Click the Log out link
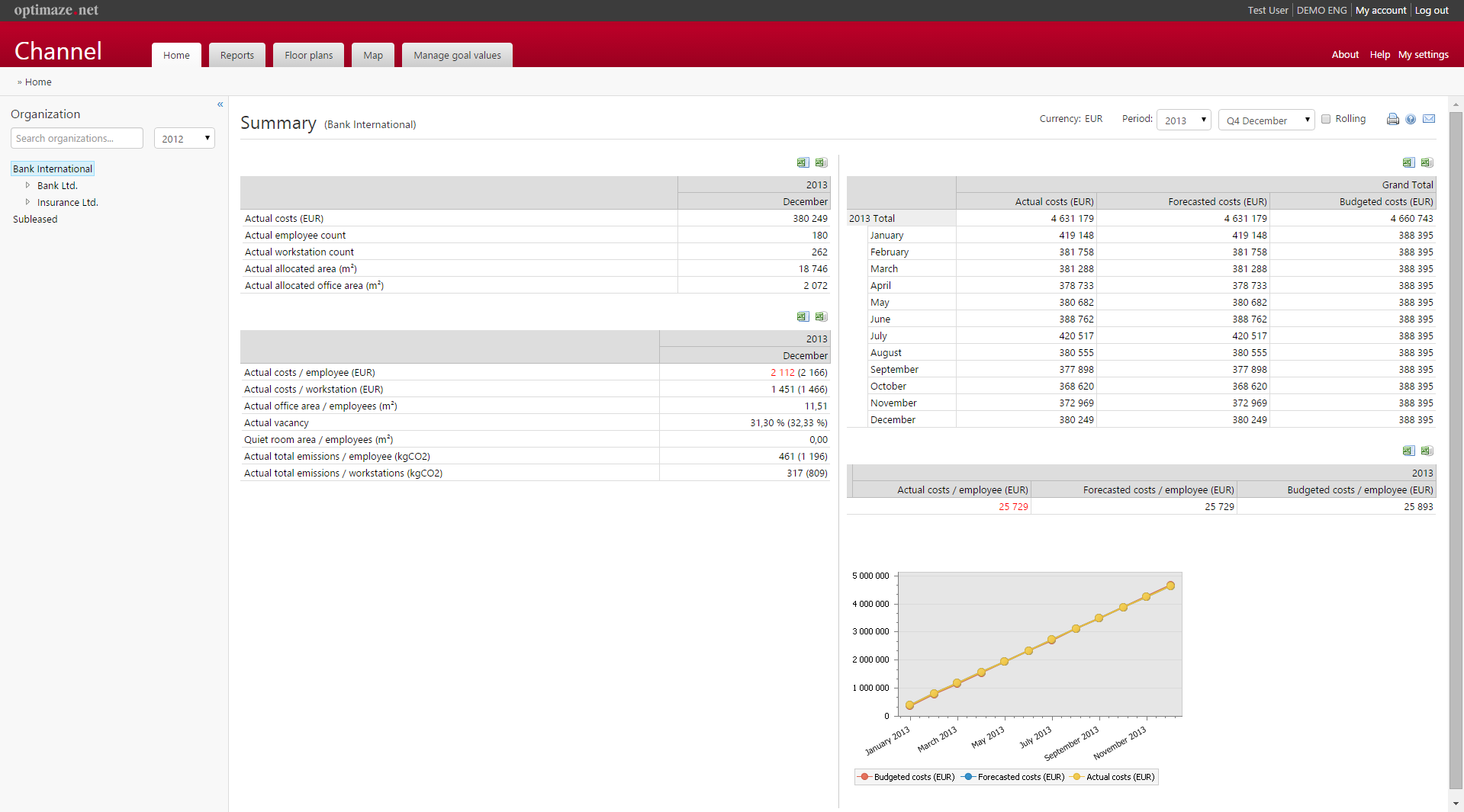Screen dimensions: 1464x812 1431,10
